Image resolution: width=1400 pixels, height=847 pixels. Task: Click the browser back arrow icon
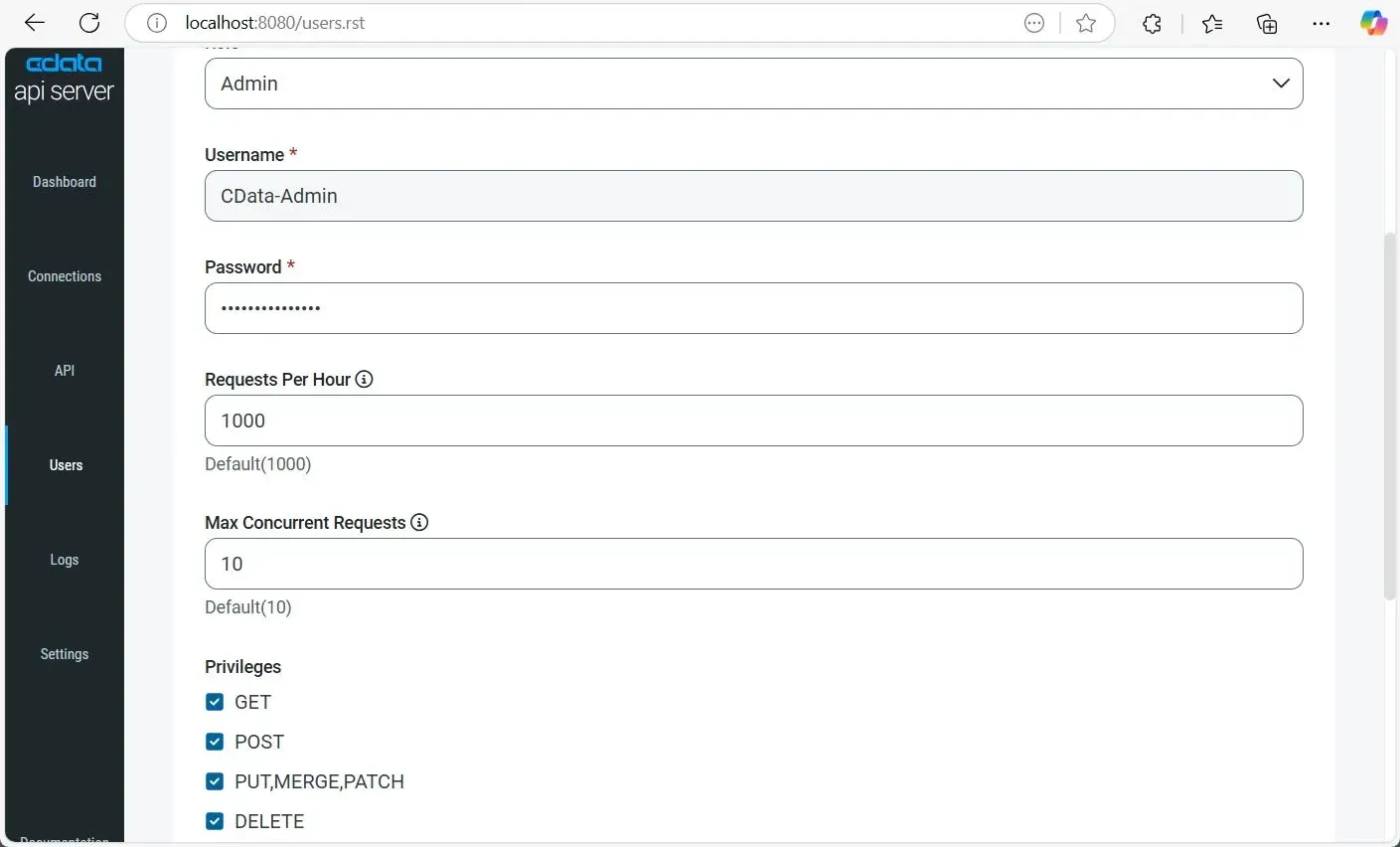point(35,23)
